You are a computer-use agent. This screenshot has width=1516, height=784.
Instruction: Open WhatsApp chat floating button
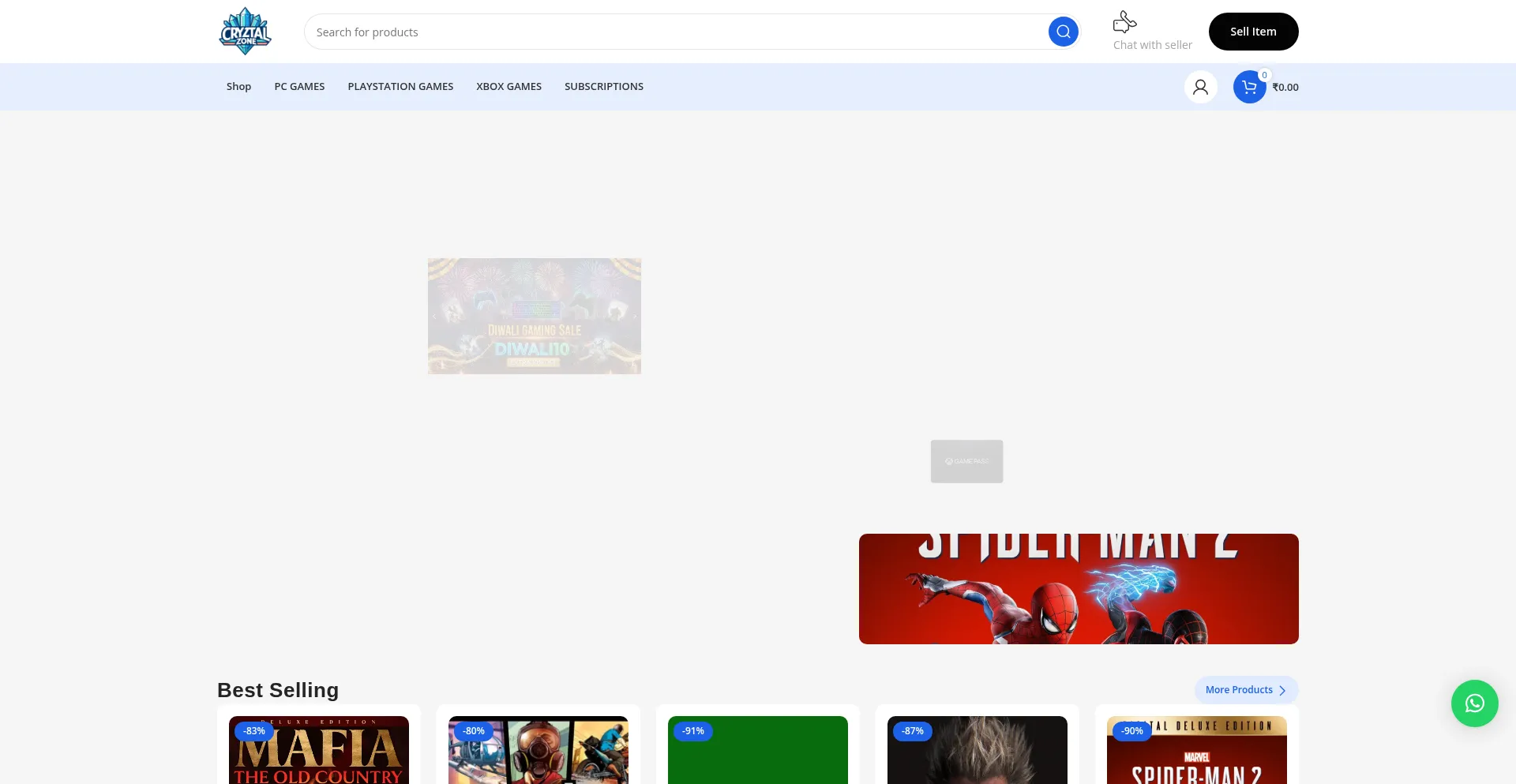(x=1474, y=703)
